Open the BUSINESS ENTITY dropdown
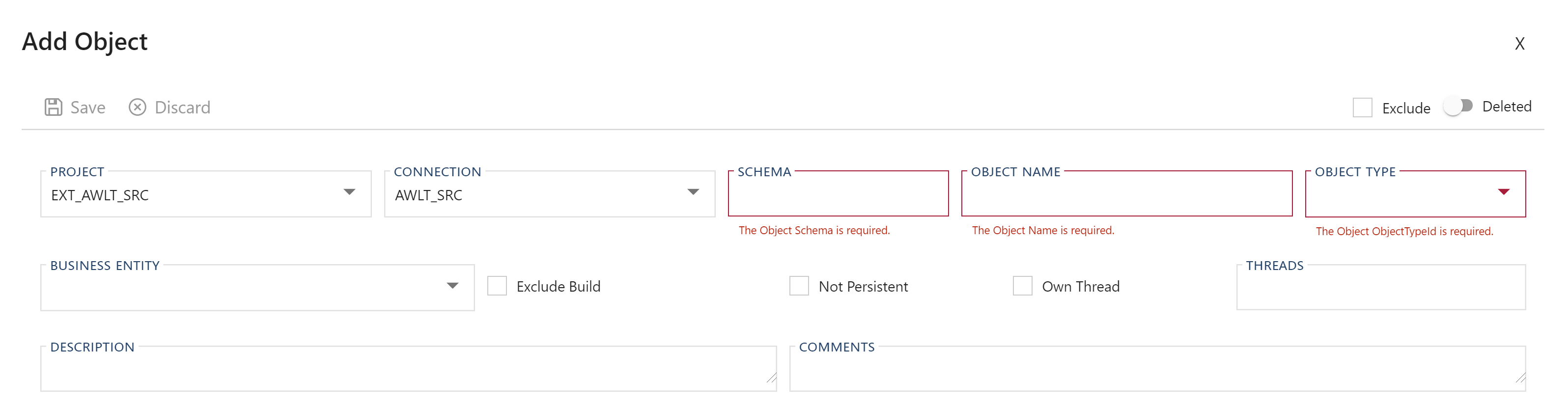This screenshot has height=405, width=1568. click(452, 286)
